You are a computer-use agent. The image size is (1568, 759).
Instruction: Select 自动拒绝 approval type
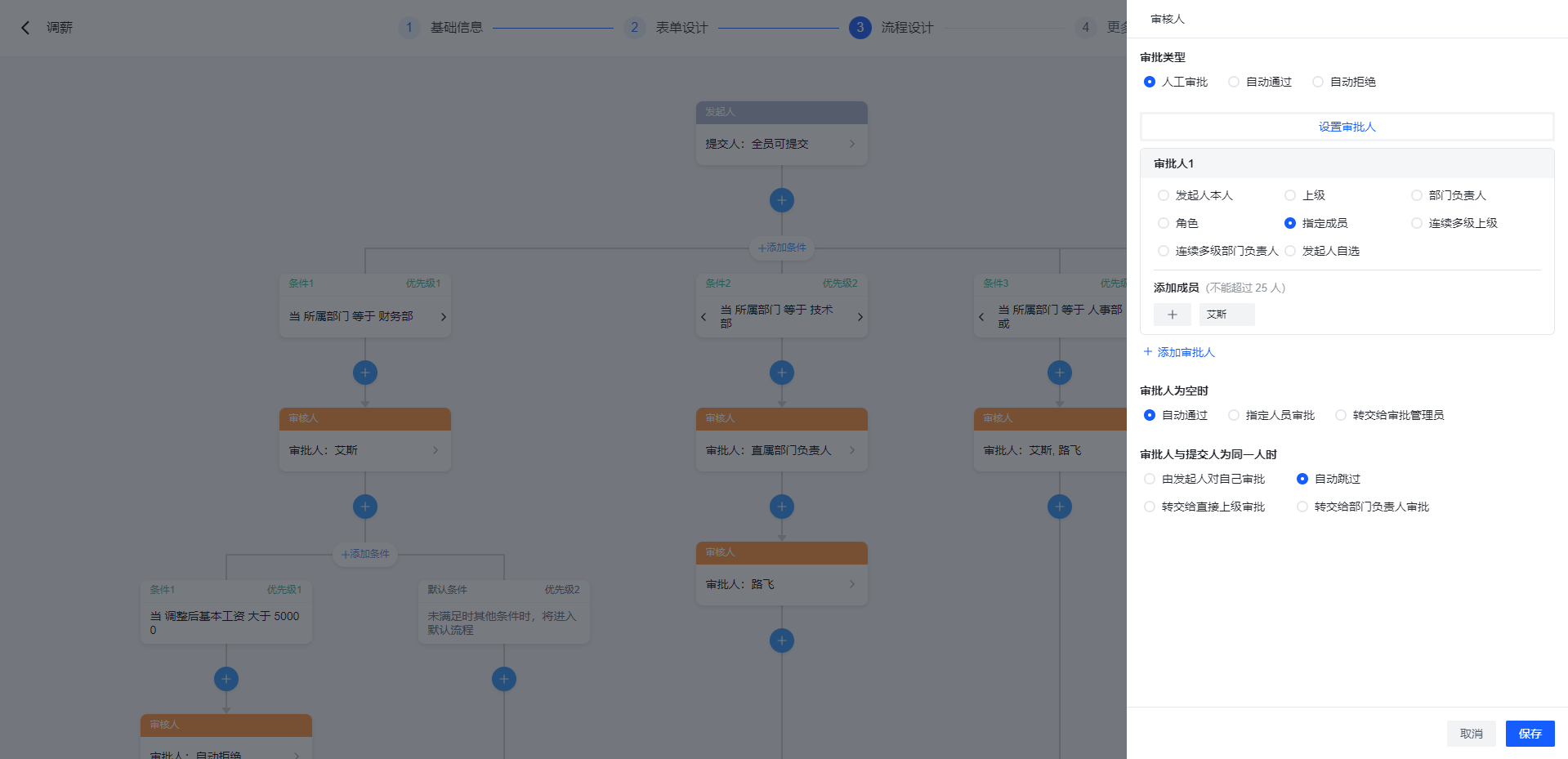click(1317, 81)
